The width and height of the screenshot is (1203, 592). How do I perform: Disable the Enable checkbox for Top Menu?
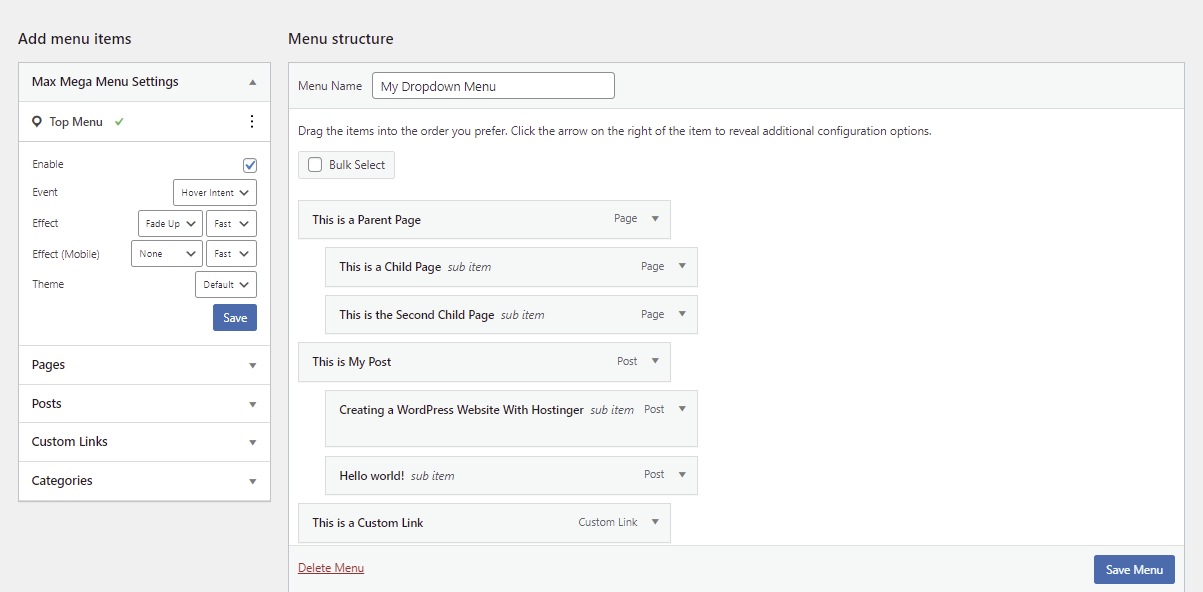click(x=250, y=165)
